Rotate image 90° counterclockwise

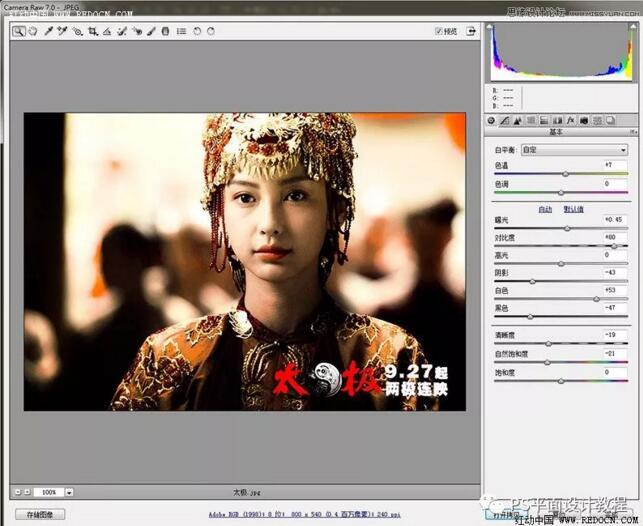(x=197, y=31)
